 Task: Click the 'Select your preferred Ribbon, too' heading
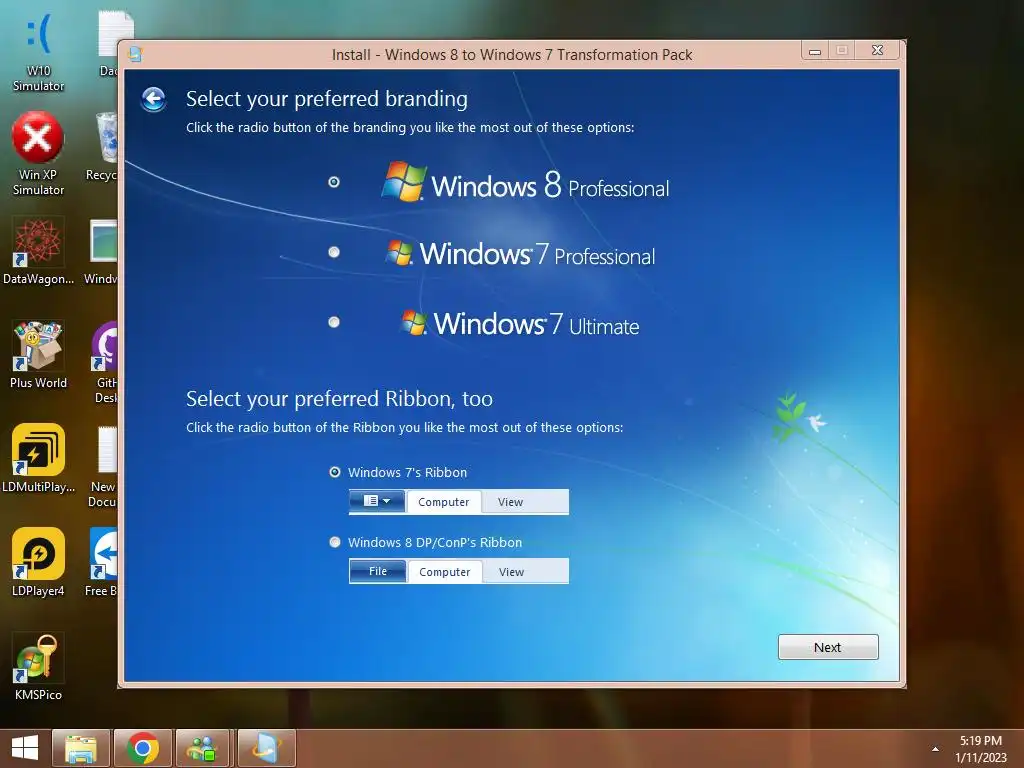339,398
